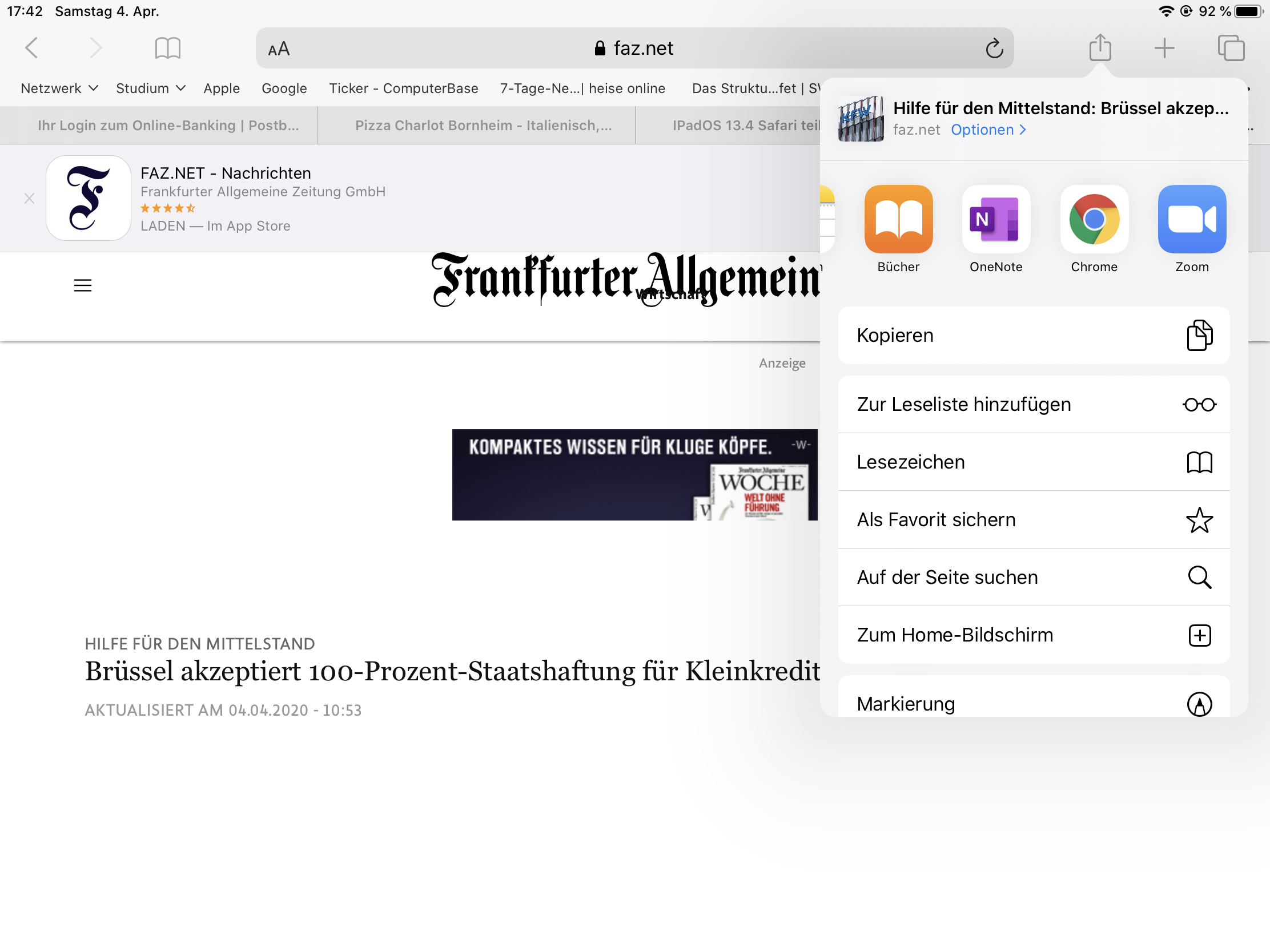Dismiss the FAZ.NET app banner
This screenshot has height=952, width=1270.
[29, 199]
